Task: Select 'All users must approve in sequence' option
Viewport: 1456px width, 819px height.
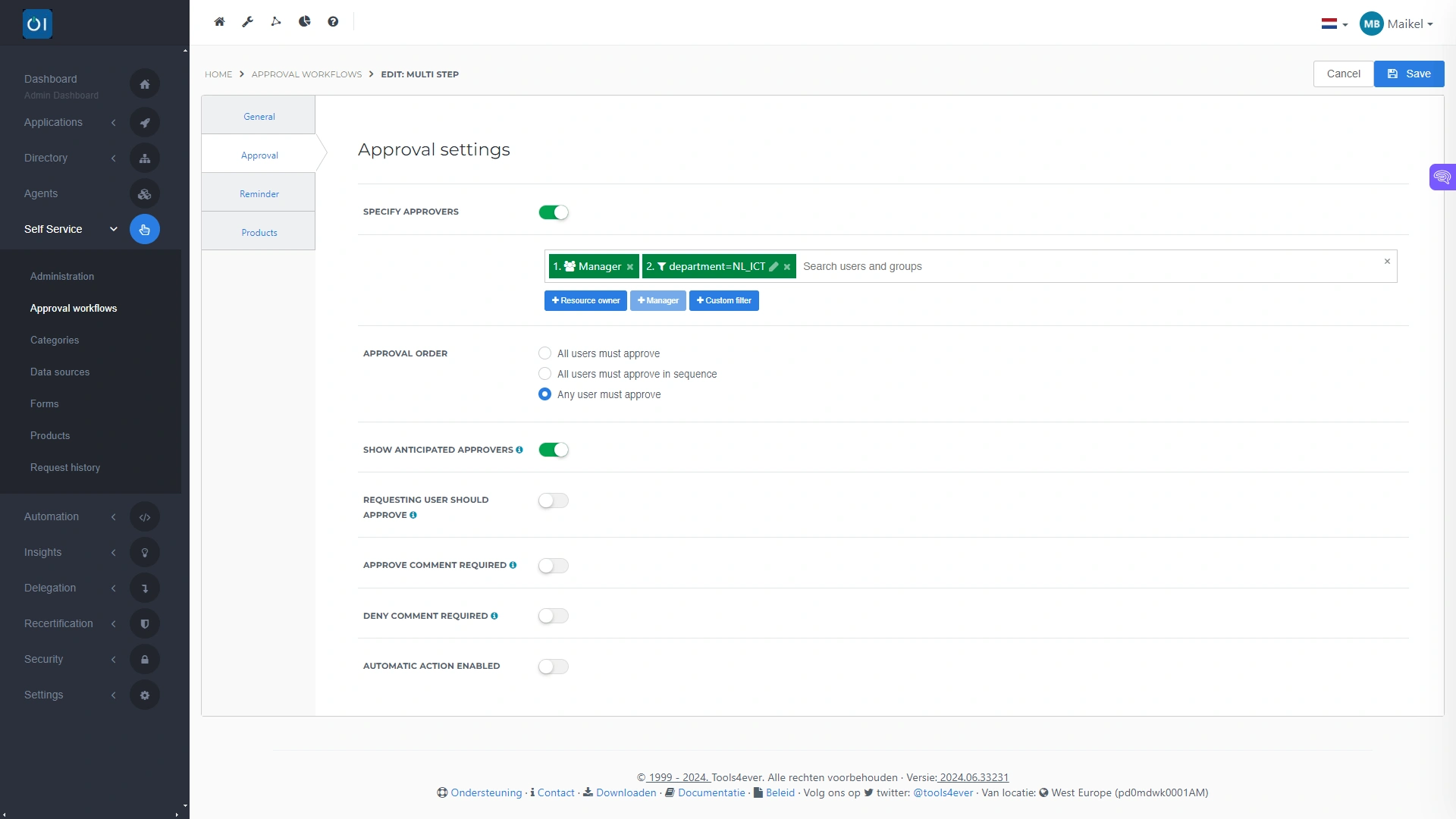Action: [x=544, y=374]
